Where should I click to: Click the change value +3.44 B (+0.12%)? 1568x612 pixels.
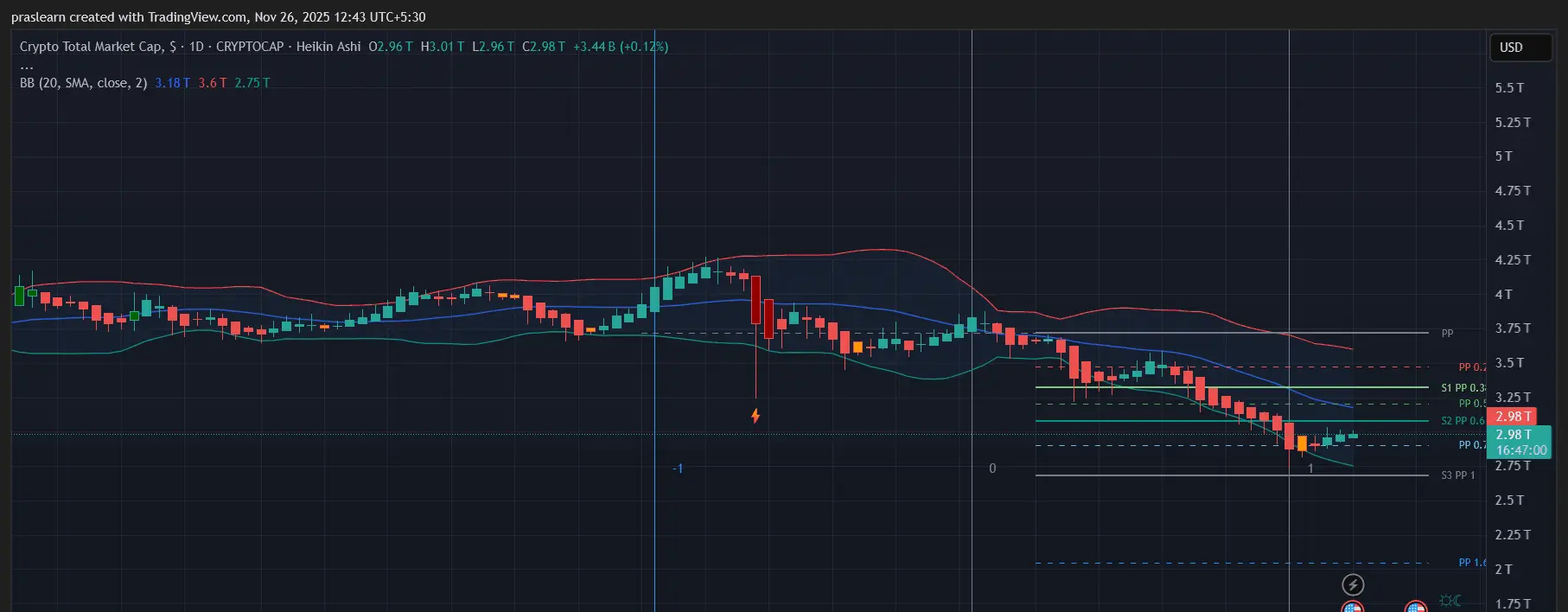[621, 47]
